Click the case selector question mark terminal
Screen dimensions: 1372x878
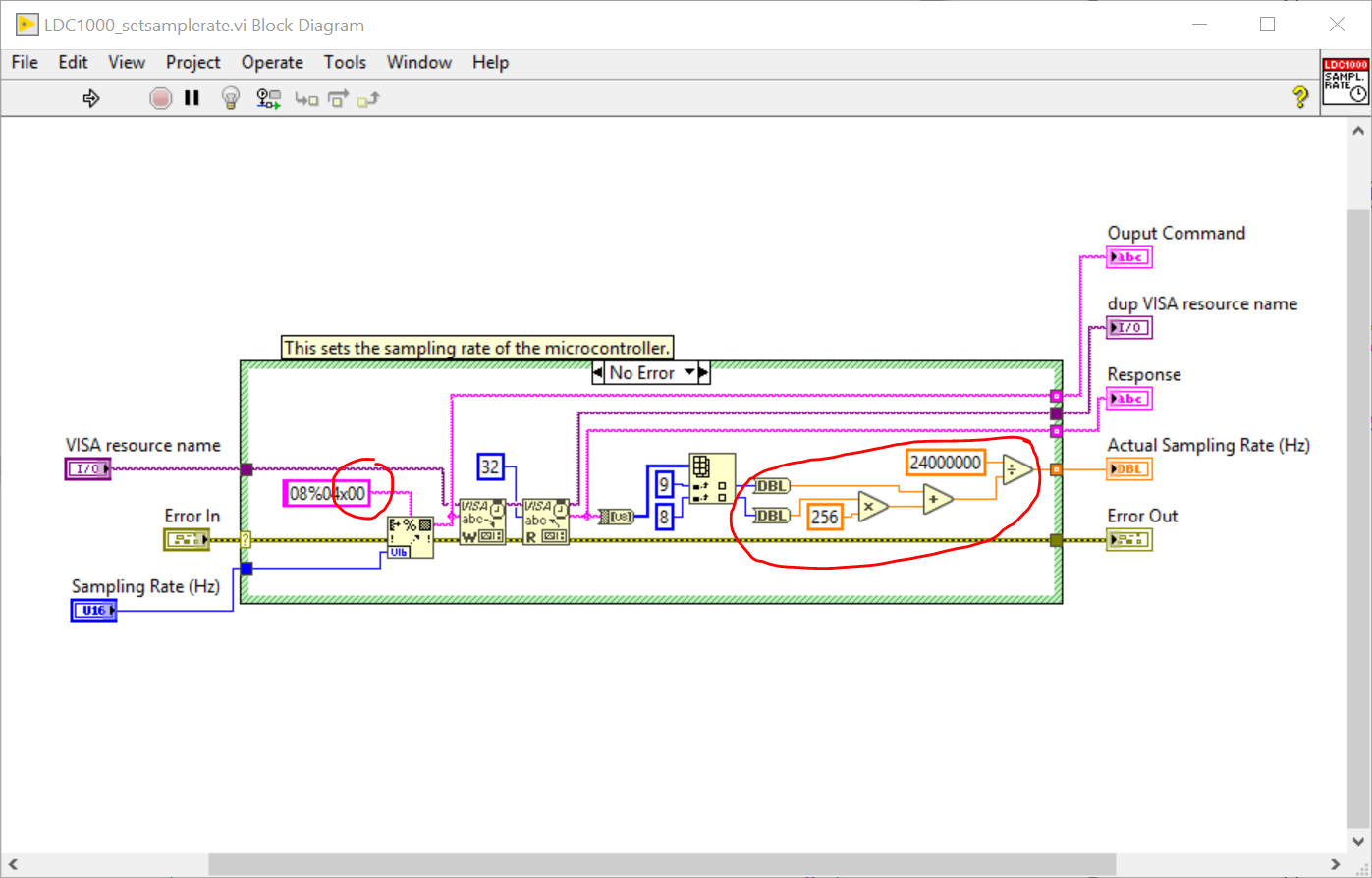[246, 539]
